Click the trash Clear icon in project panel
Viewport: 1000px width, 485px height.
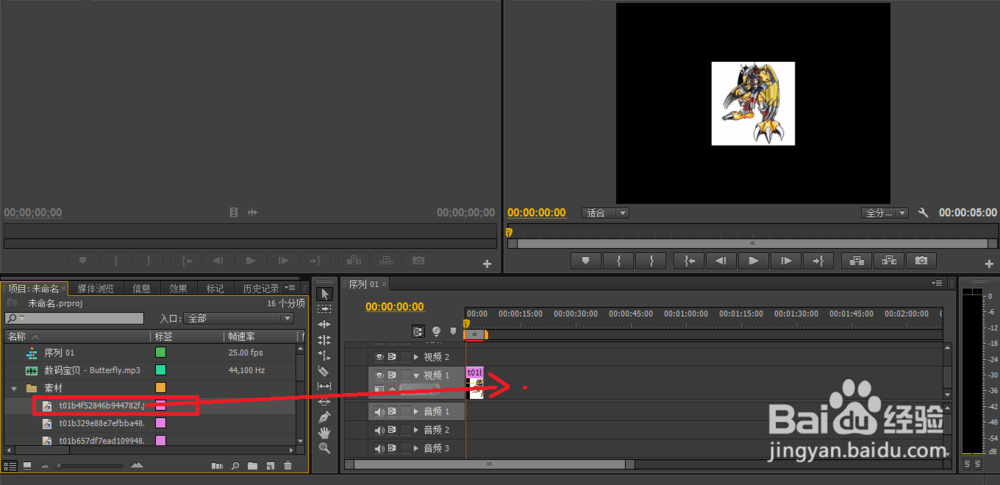click(x=288, y=466)
